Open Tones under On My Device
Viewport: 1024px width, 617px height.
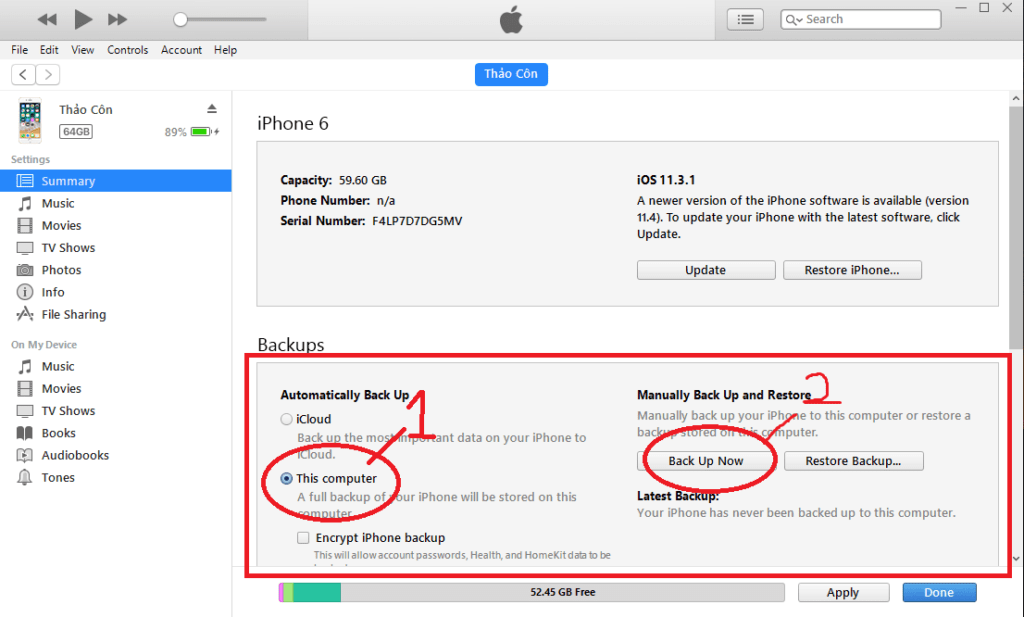(x=58, y=477)
